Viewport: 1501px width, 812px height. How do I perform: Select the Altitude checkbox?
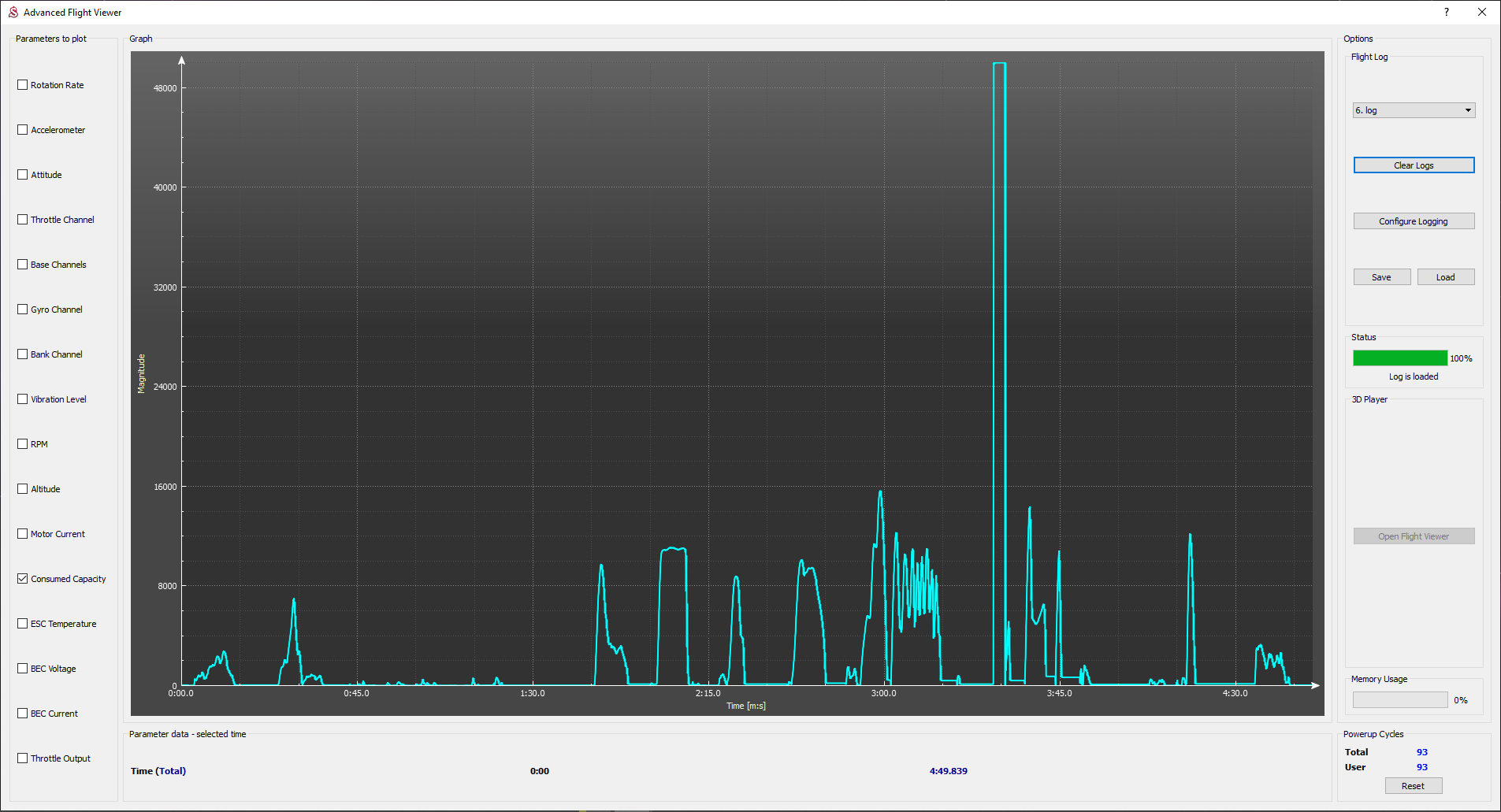pos(23,489)
